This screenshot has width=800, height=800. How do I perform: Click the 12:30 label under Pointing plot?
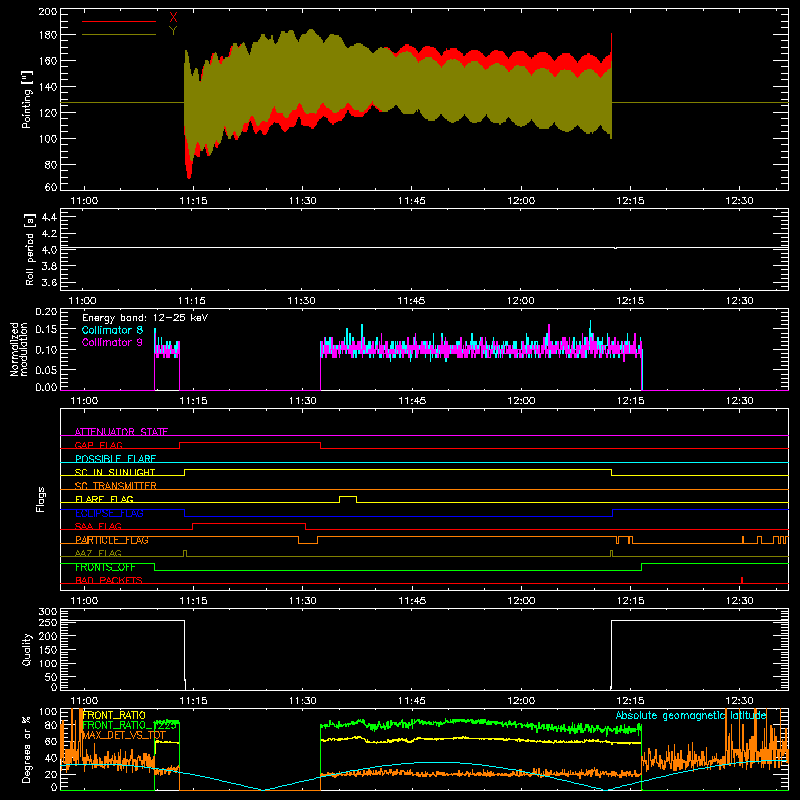(x=739, y=201)
